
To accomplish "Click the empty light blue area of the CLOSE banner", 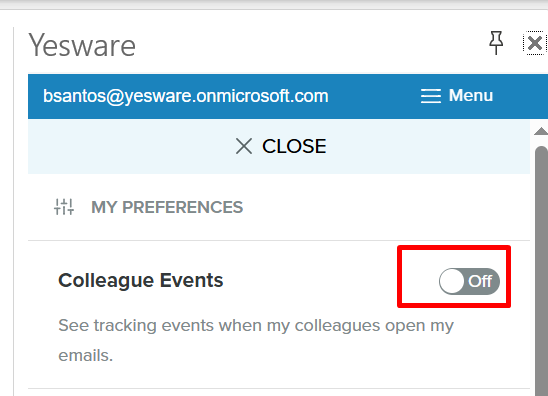I will (428, 146).
